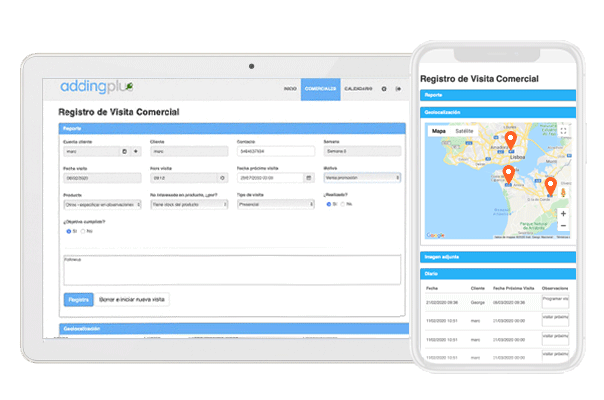The height and width of the screenshot is (400, 604).
Task: Click the Followup text area
Action: point(232,270)
